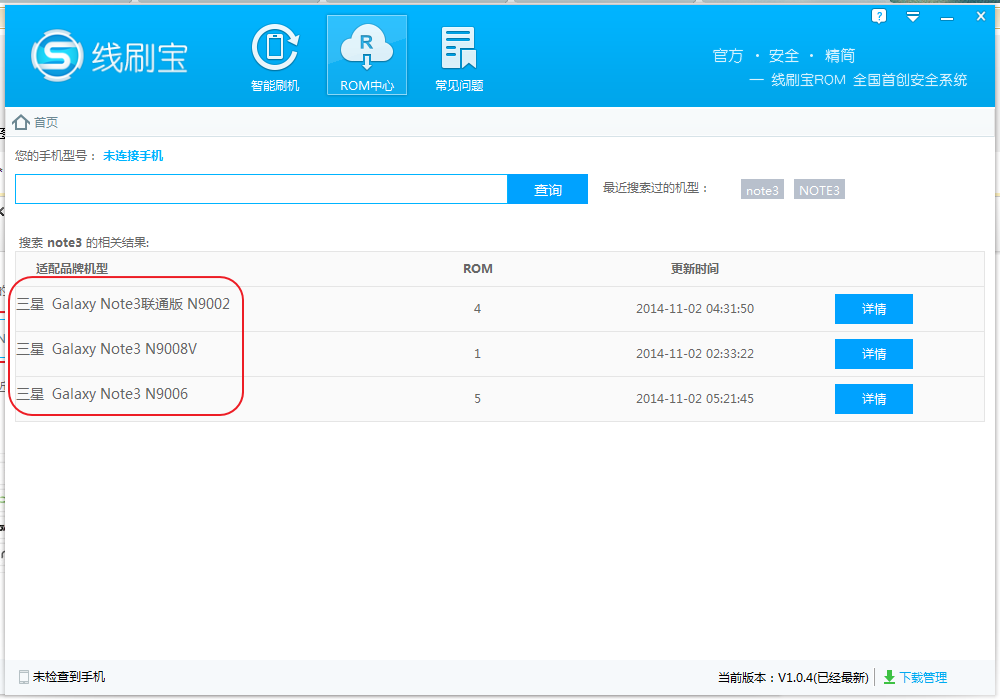Viewport: 1000px width, 700px height.
Task: Click the green download arrow icon
Action: [889, 677]
